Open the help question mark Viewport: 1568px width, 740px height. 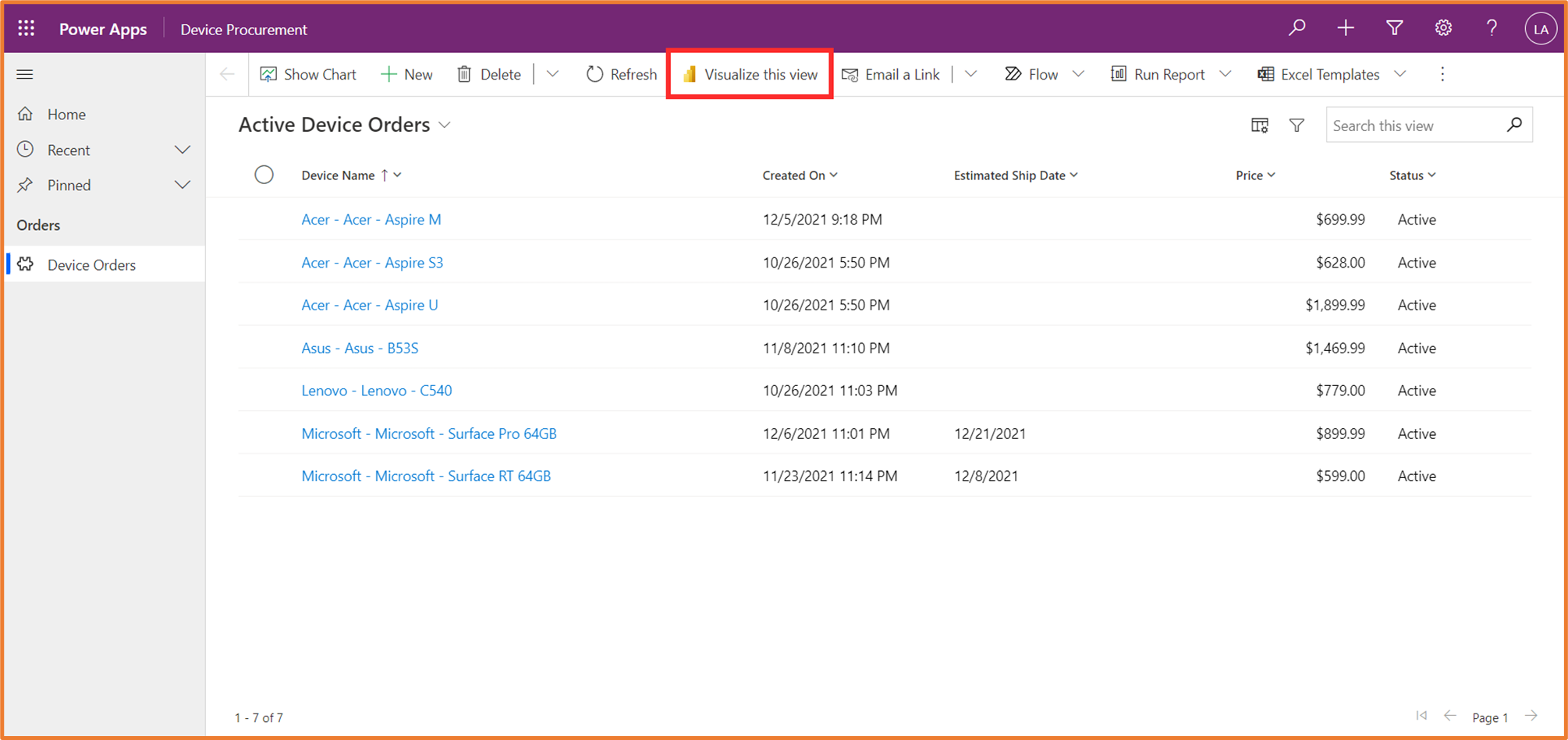(1492, 28)
